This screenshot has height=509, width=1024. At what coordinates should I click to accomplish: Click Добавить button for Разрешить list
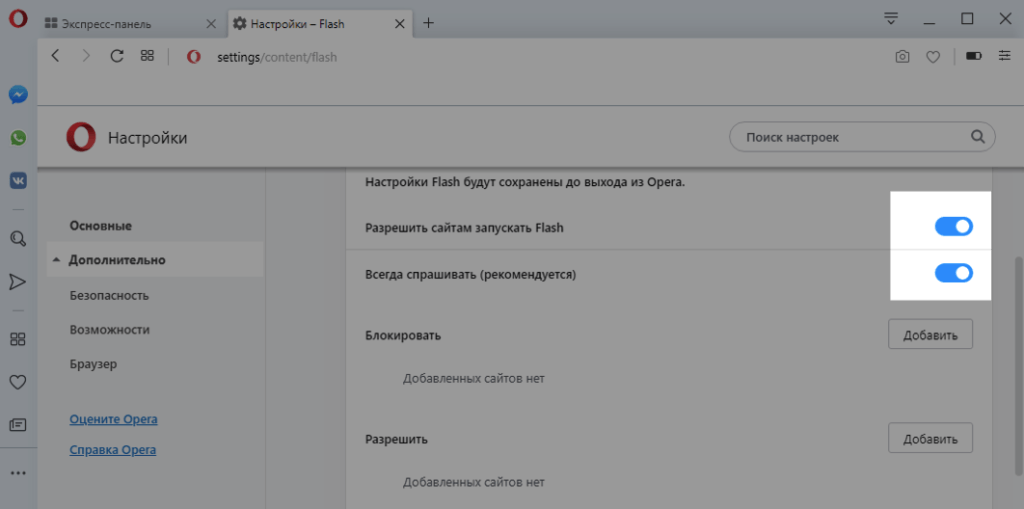click(x=930, y=438)
